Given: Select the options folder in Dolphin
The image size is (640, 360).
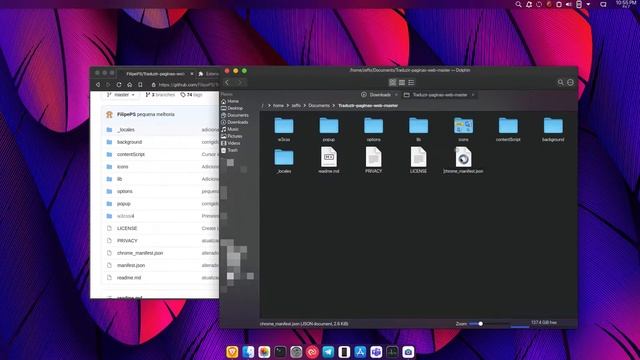Looking at the screenshot, I should [x=373, y=129].
